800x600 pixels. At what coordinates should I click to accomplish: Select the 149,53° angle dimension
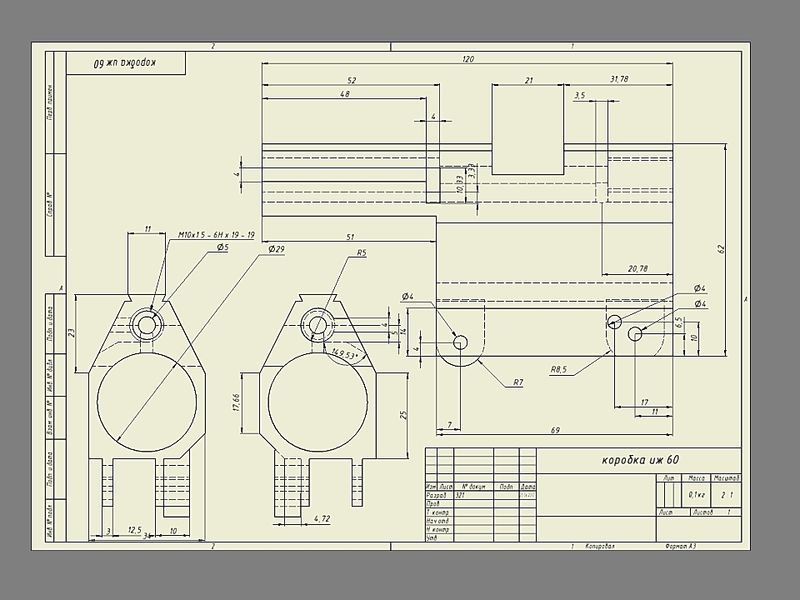pyautogui.click(x=346, y=354)
